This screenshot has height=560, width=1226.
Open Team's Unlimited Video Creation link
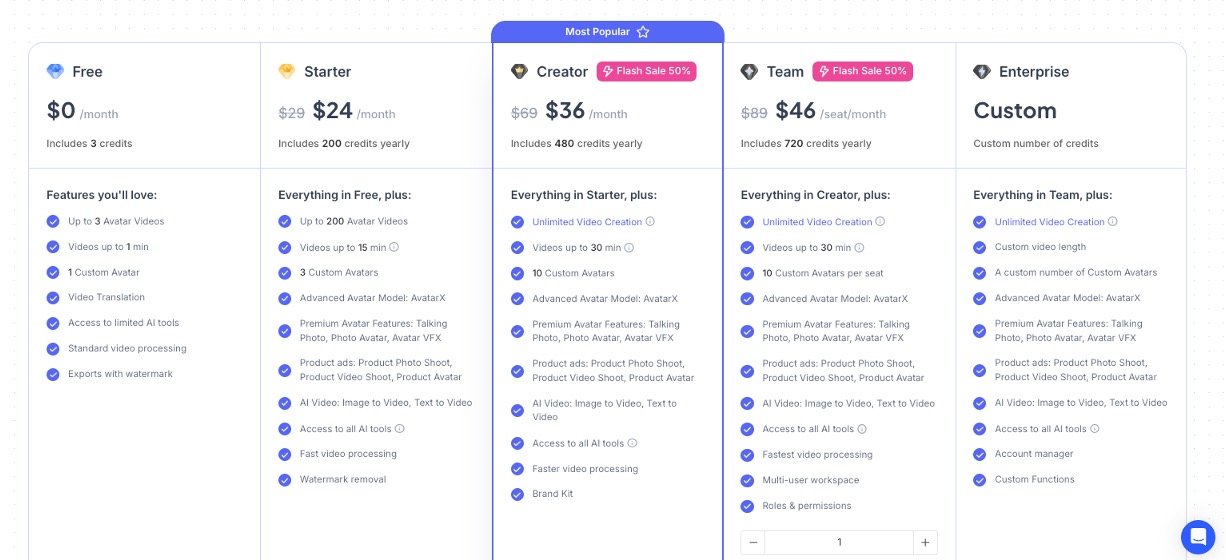point(817,222)
